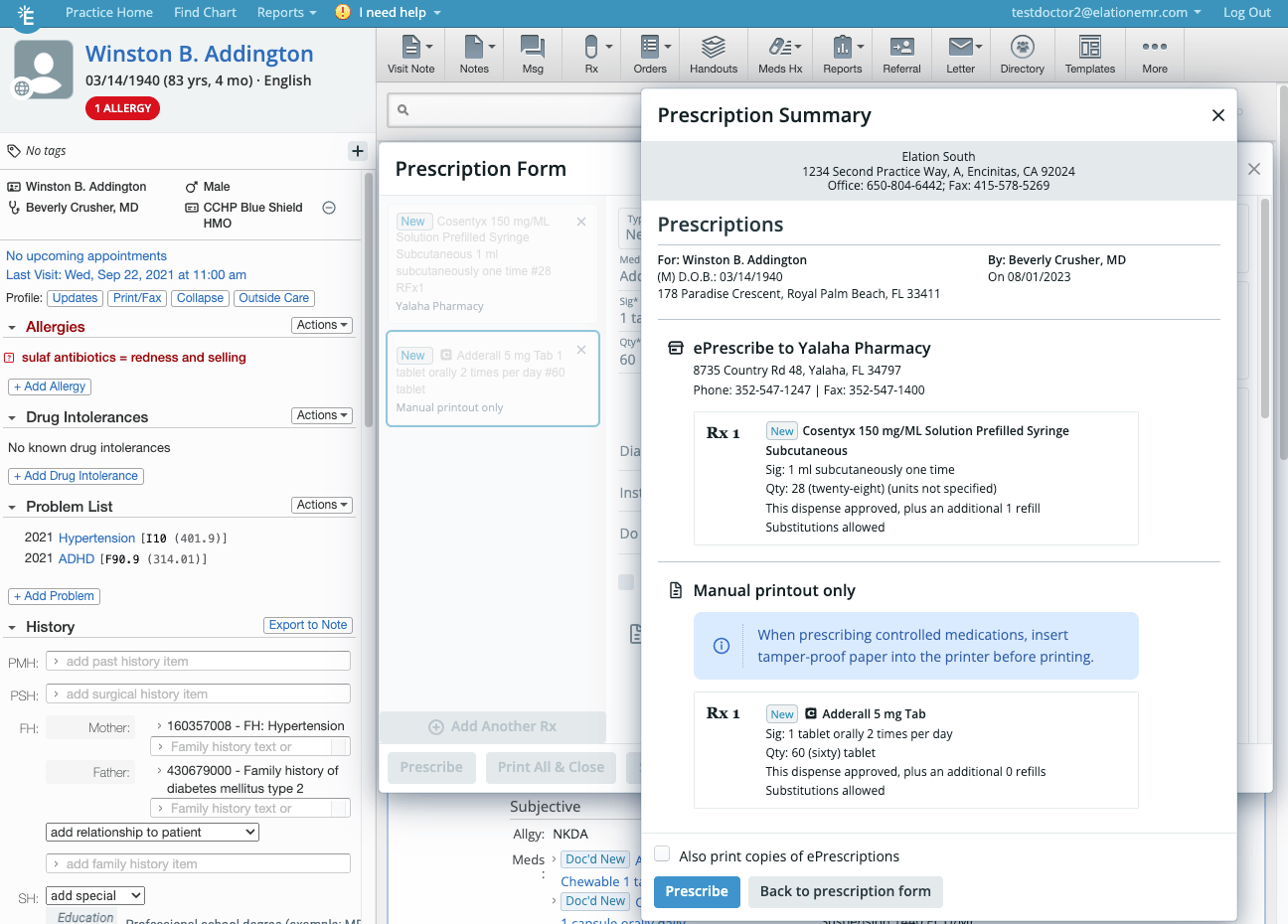
Task: Open the ADHD problem link
Action: click(x=77, y=558)
